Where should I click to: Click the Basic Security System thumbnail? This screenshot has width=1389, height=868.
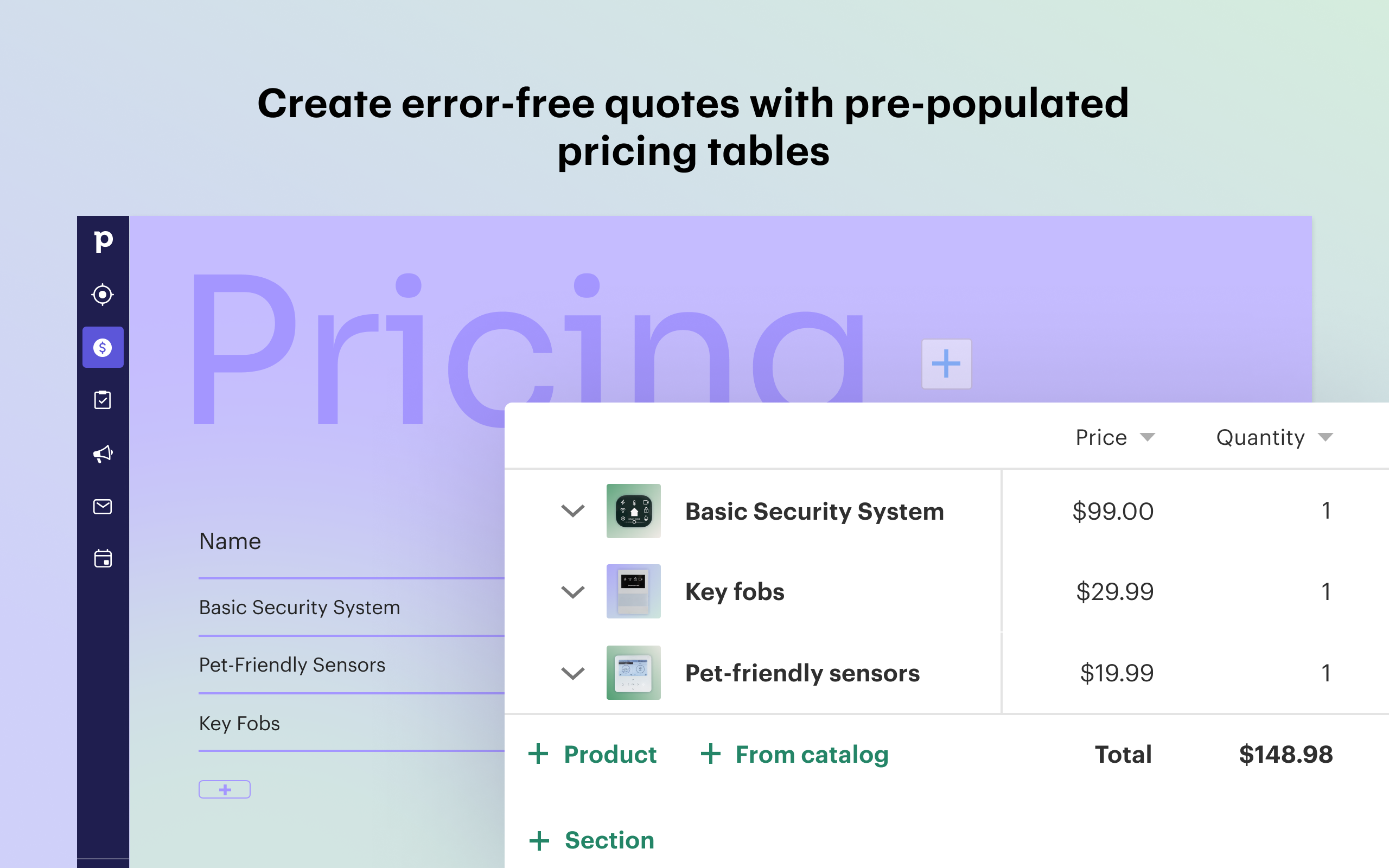pyautogui.click(x=633, y=511)
